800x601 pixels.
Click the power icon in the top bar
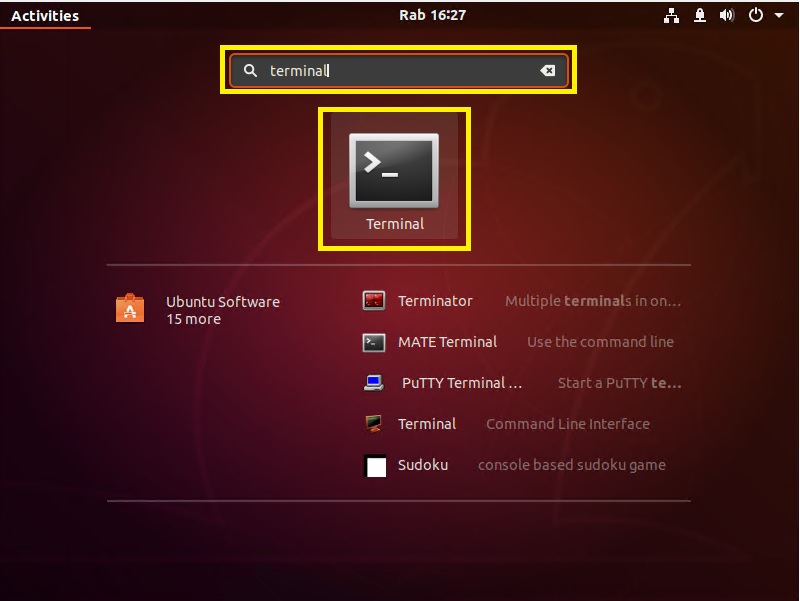(756, 15)
